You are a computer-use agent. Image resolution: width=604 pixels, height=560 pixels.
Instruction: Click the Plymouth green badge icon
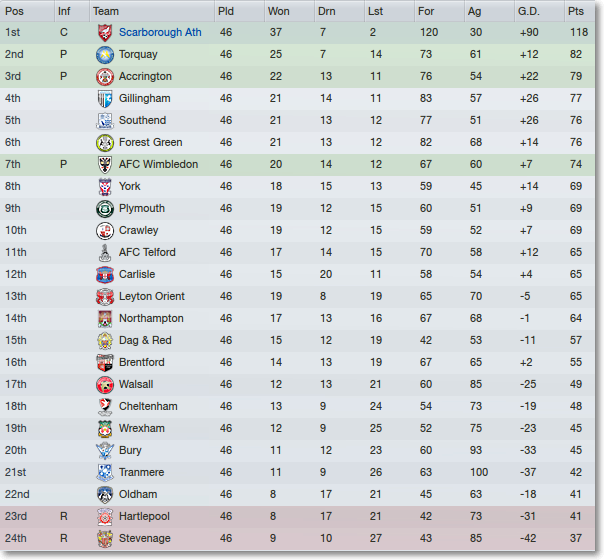[105, 208]
